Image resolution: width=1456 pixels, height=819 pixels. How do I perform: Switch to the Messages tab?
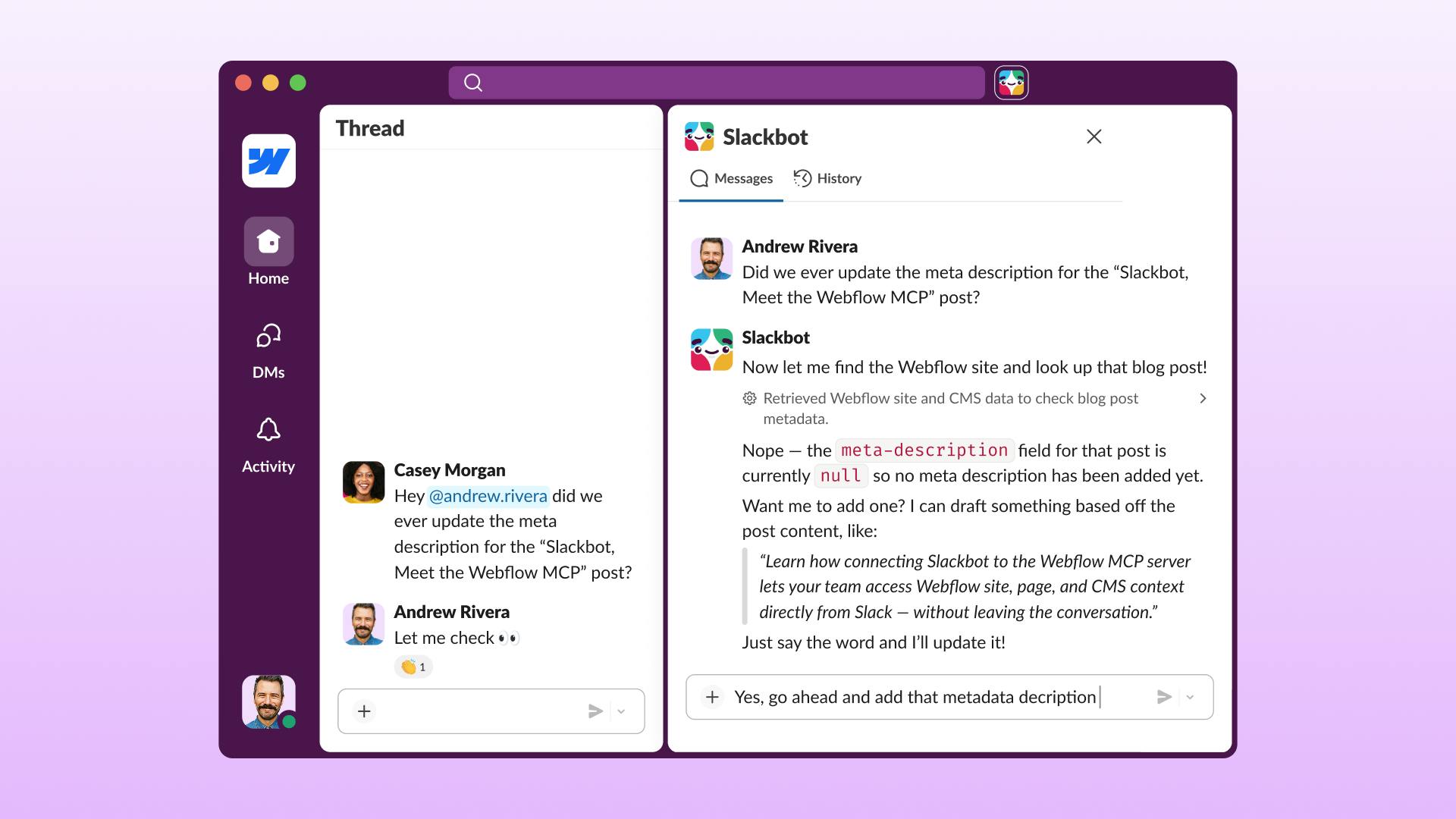(x=731, y=179)
